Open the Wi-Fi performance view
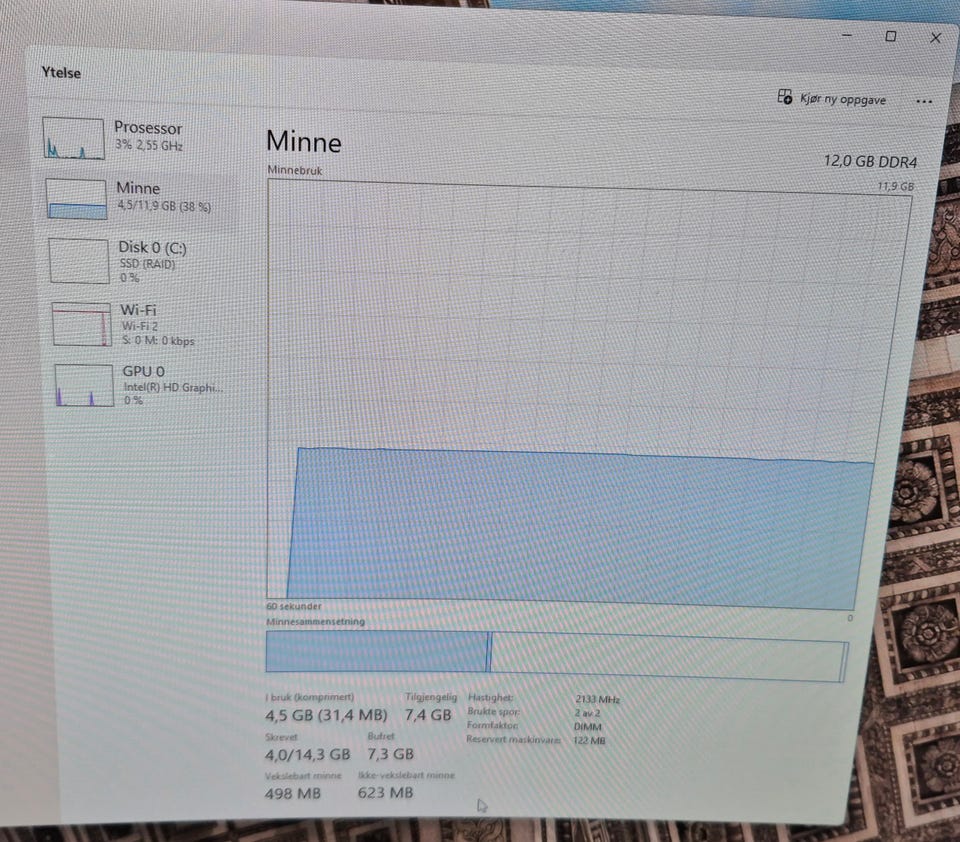 click(145, 324)
